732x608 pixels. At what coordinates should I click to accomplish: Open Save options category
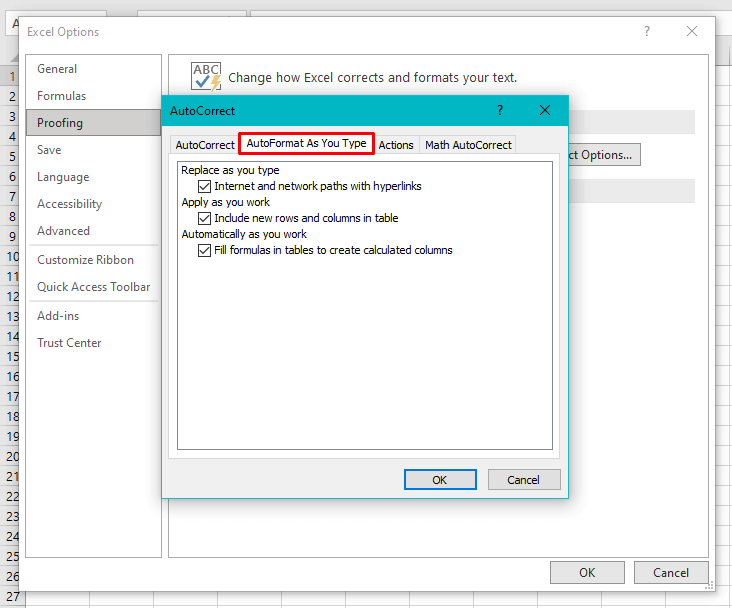point(93,150)
